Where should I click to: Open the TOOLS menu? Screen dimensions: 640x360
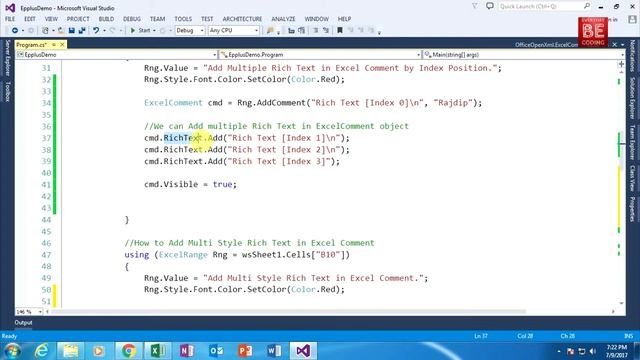pyautogui.click(x=183, y=19)
